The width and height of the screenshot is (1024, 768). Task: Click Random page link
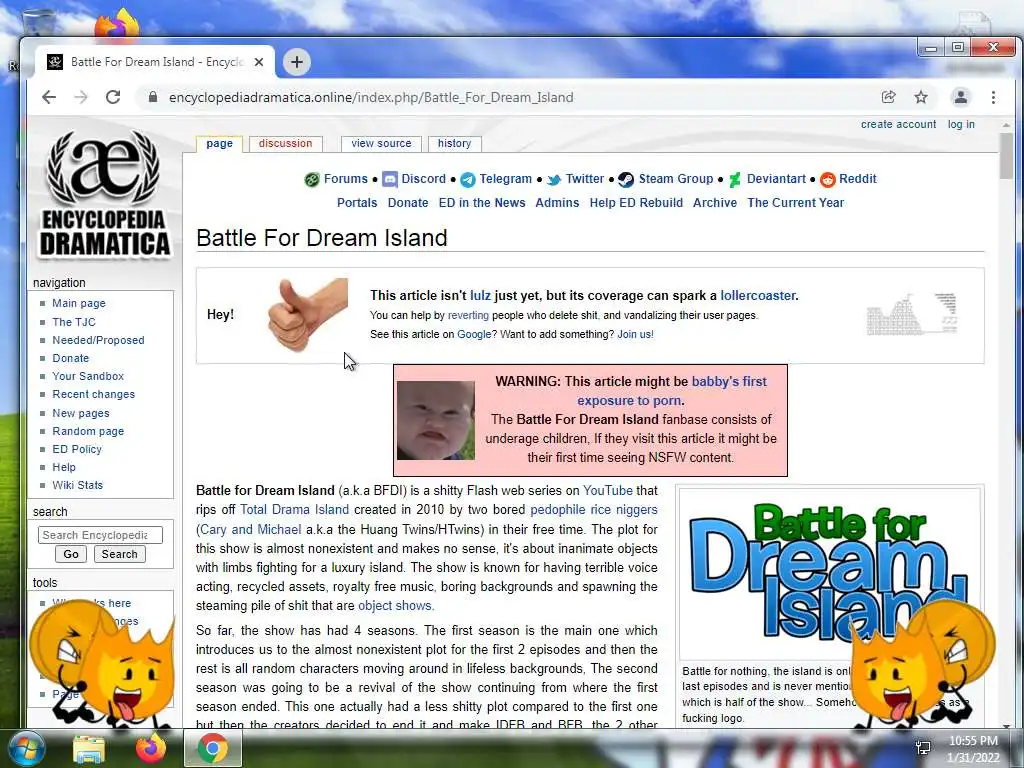tap(88, 431)
